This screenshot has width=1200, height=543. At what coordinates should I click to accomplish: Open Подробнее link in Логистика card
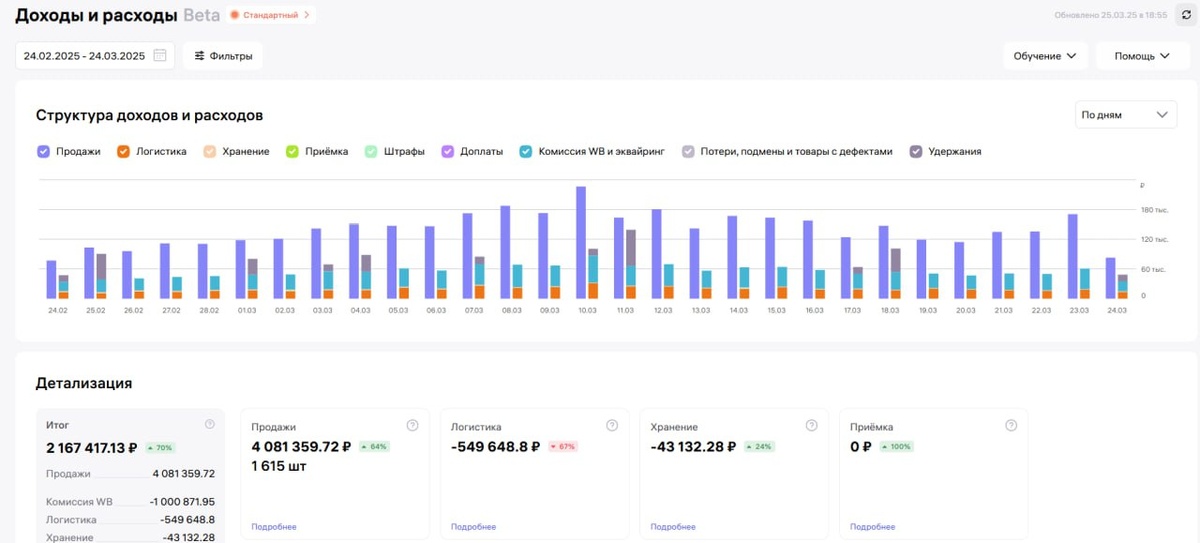coord(473,527)
